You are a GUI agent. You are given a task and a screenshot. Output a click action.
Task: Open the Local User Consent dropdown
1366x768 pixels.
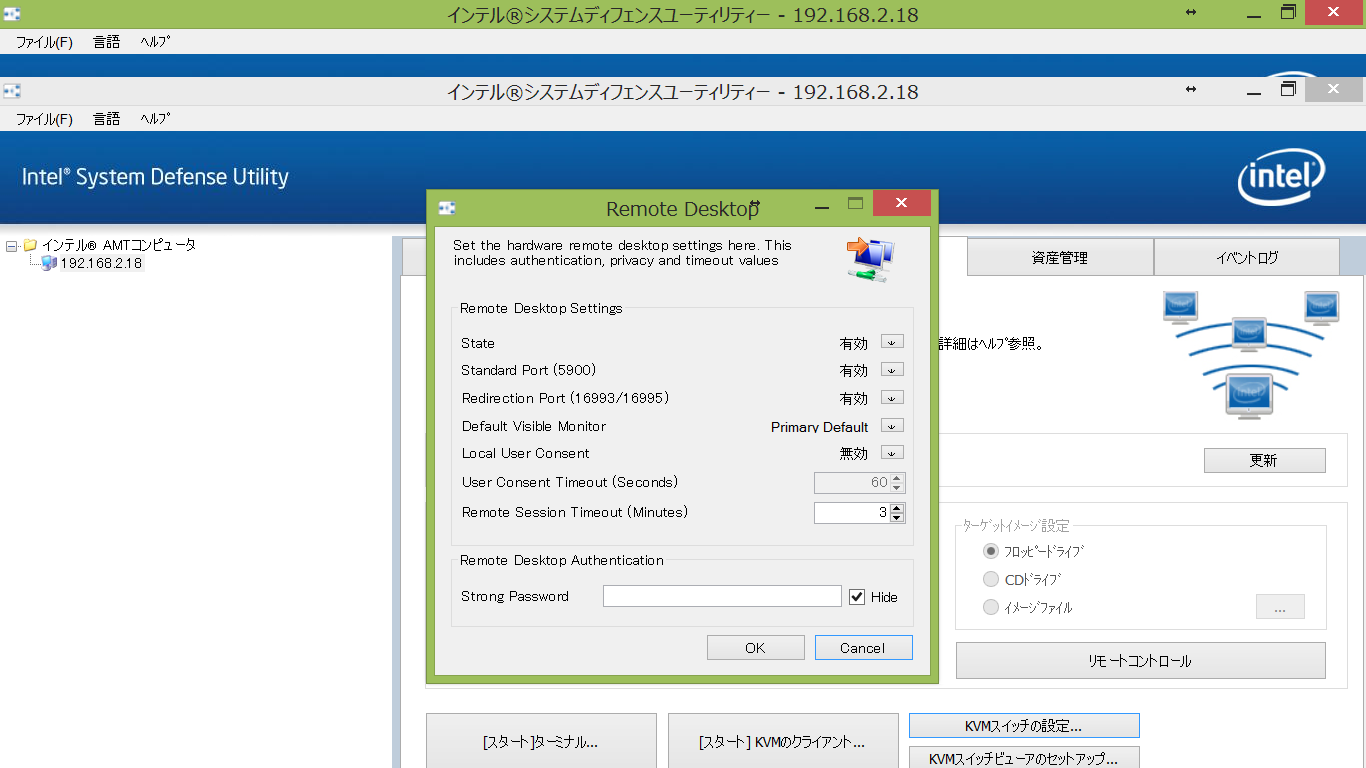[892, 453]
